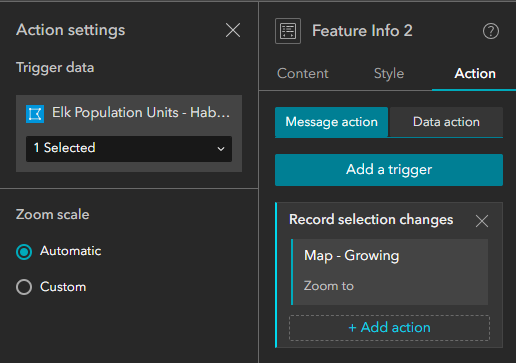Click the Add a trigger button
Viewport: 516px width, 363px height.
tap(389, 170)
